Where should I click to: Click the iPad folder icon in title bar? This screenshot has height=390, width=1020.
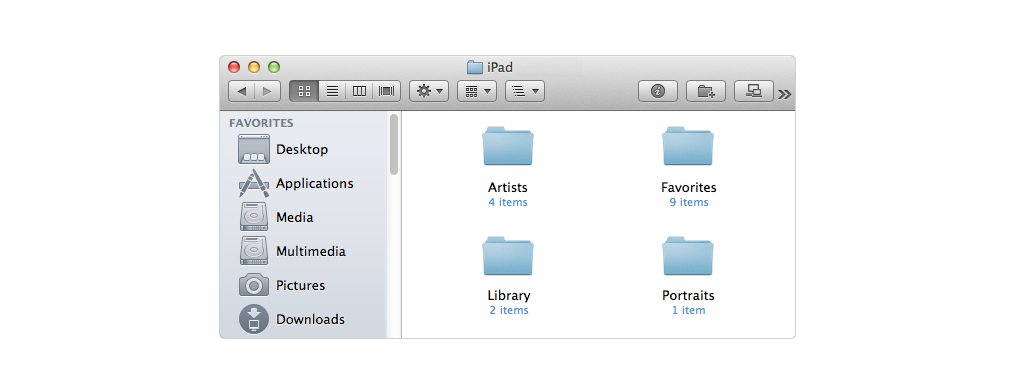click(x=475, y=67)
